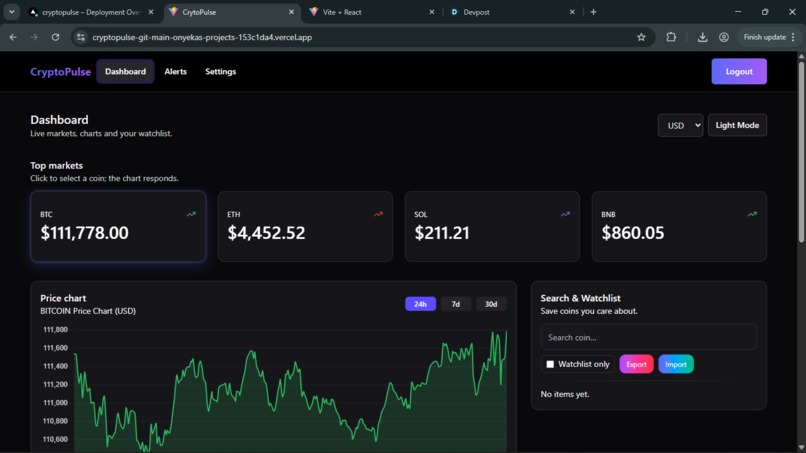Close the CrytoPulse browser tab
This screenshot has height=453, width=806.
click(x=291, y=12)
